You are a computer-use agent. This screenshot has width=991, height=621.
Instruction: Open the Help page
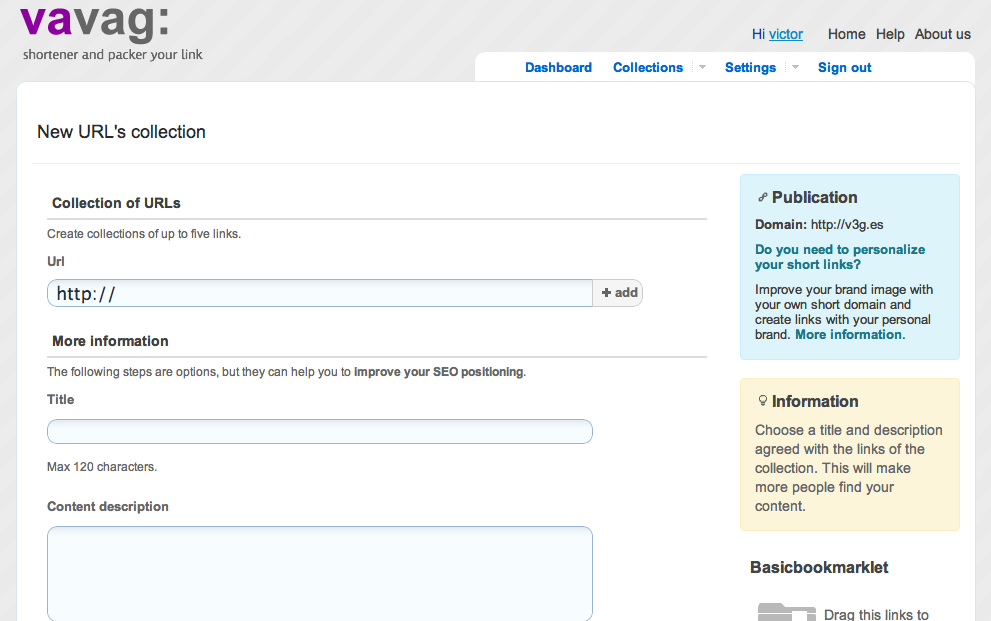[x=890, y=33]
